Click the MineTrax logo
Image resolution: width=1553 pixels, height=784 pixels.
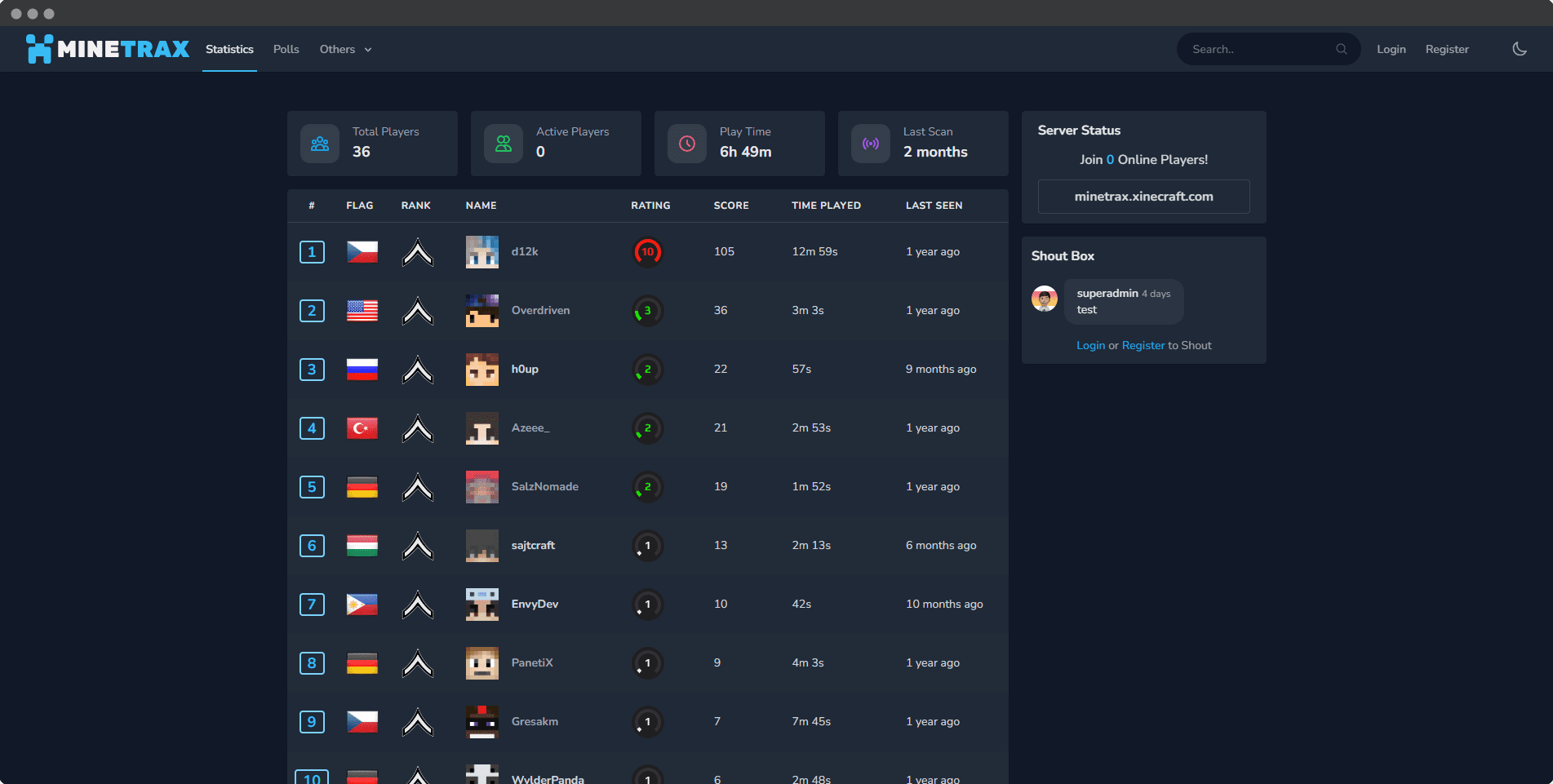pyautogui.click(x=108, y=49)
